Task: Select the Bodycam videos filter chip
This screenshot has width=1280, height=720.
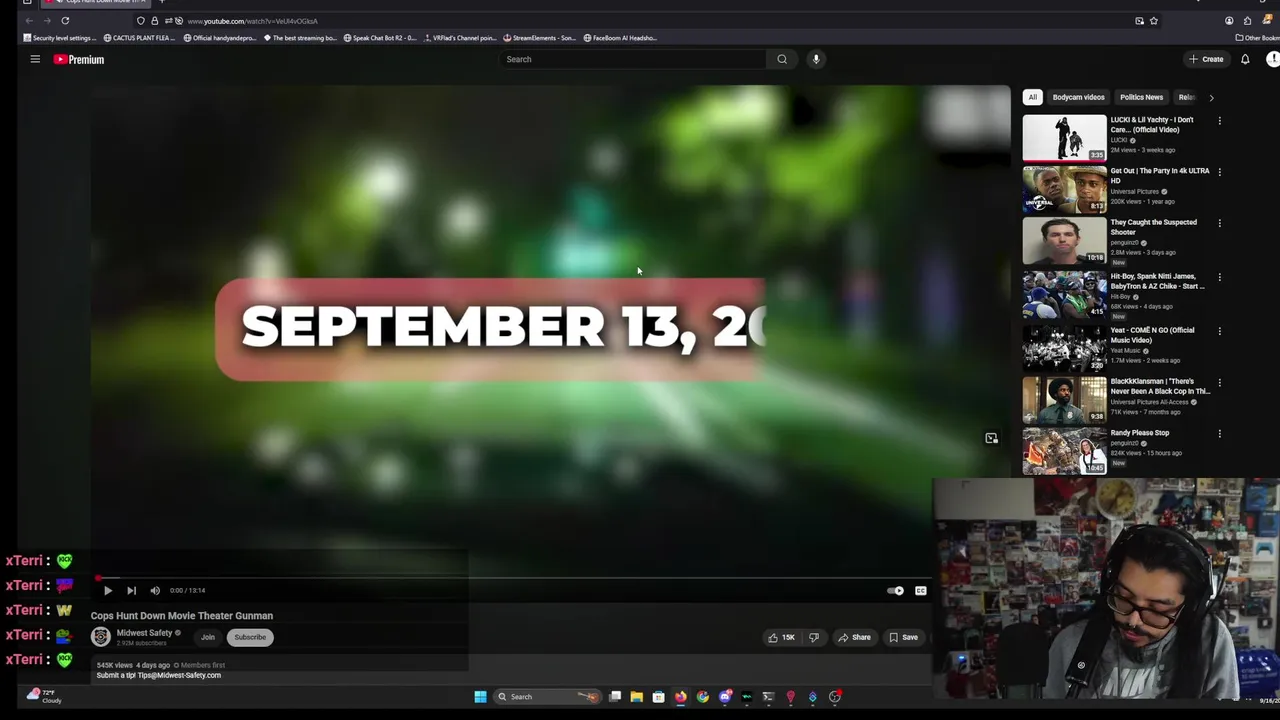Action: click(x=1078, y=97)
